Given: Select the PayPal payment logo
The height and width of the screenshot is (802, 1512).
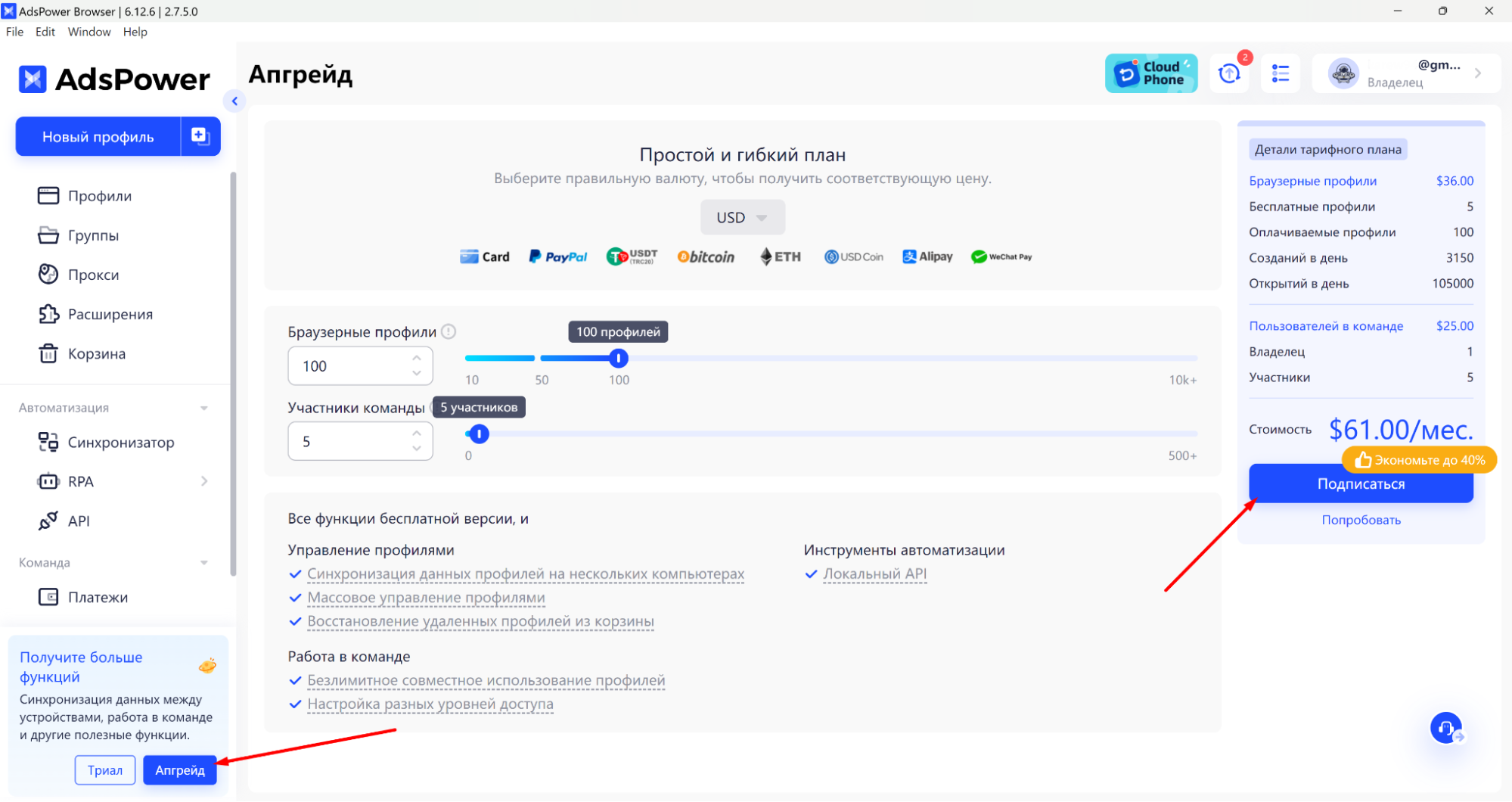Looking at the screenshot, I should point(558,256).
